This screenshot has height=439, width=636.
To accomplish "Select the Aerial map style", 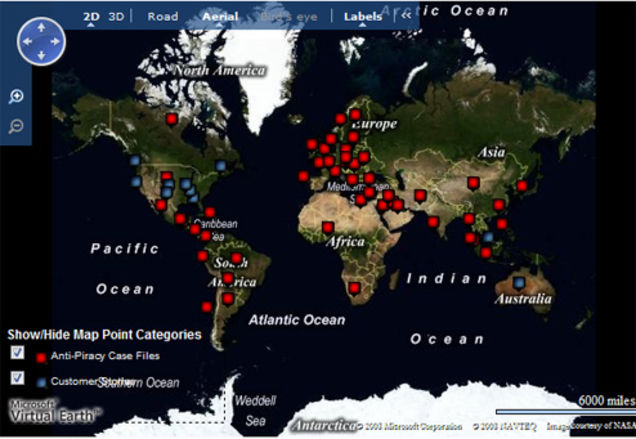I will 220,17.
